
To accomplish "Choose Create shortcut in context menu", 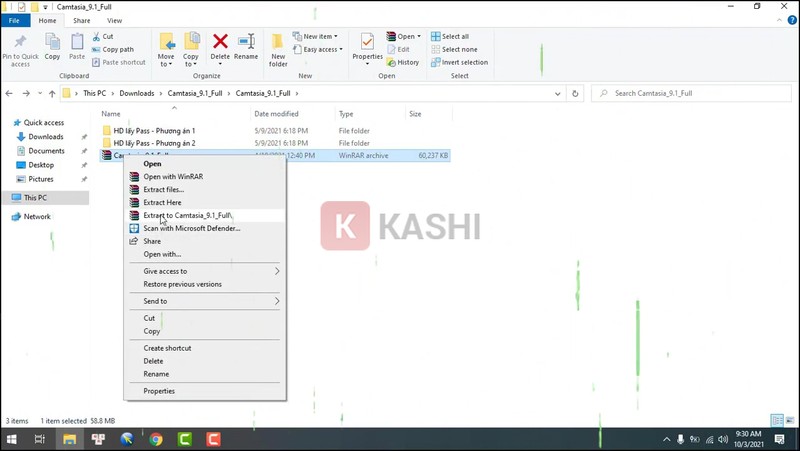I will (x=205, y=348).
